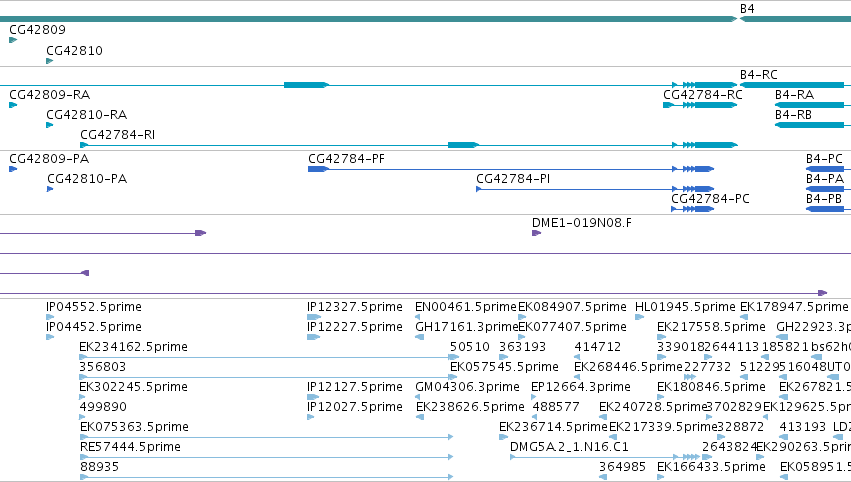Select transcript CG42810-RA
This screenshot has height=482, width=851.
coord(86,115)
